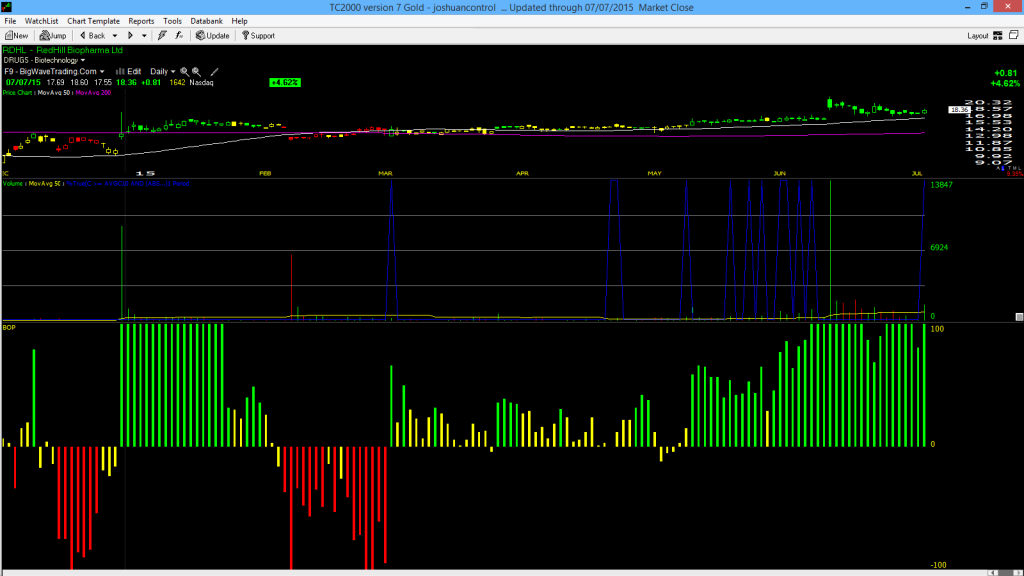Click the first magnifier zoom icon
Viewport: 1024px width, 576px height.
point(185,72)
